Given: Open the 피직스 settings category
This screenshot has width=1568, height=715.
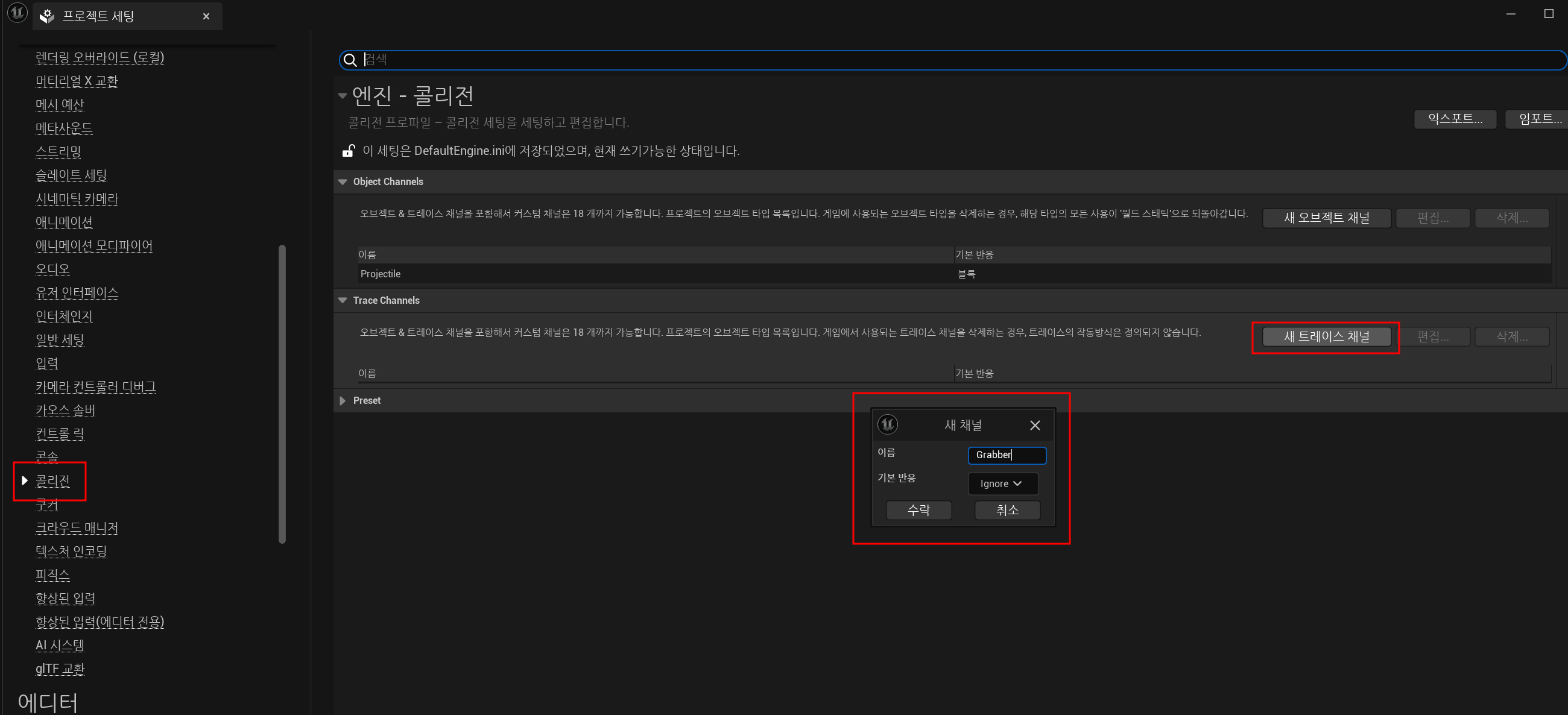Looking at the screenshot, I should tap(52, 574).
